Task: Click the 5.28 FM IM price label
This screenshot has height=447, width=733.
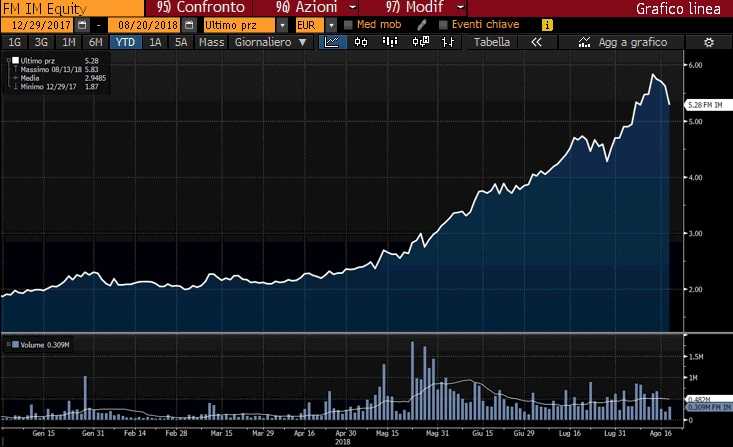Action: pyautogui.click(x=708, y=105)
